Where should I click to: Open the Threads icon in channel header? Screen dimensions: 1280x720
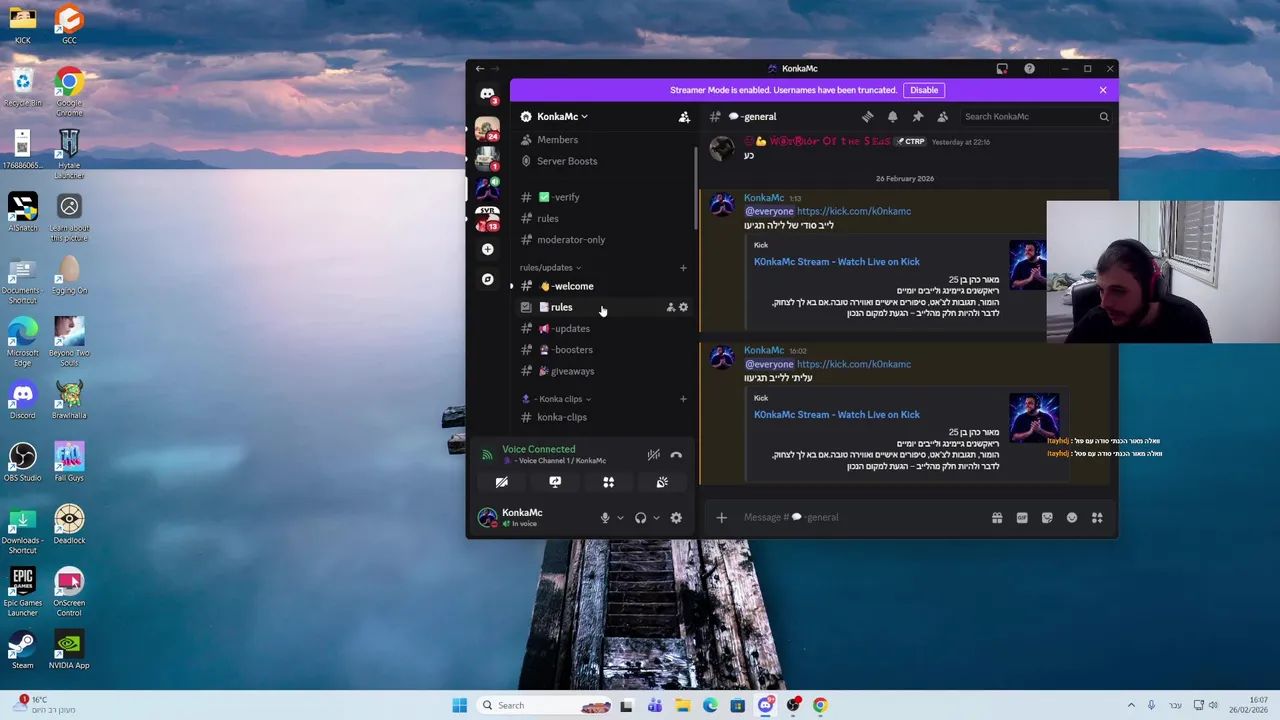tap(867, 117)
